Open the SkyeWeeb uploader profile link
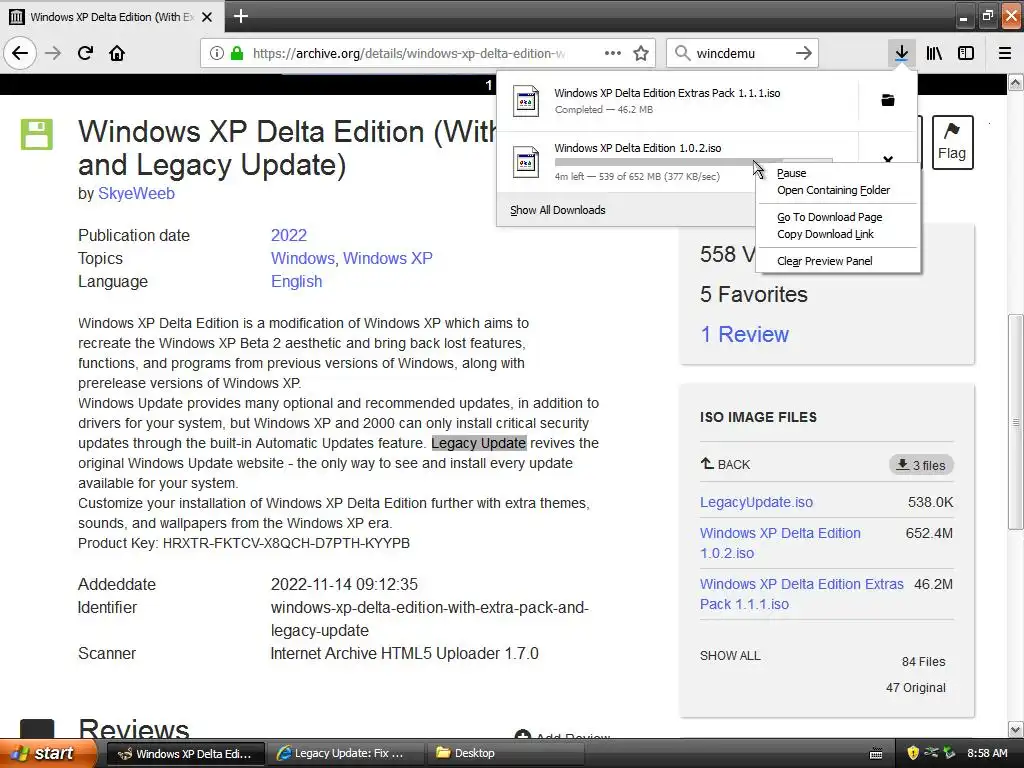The width and height of the screenshot is (1024, 768). coord(136,193)
